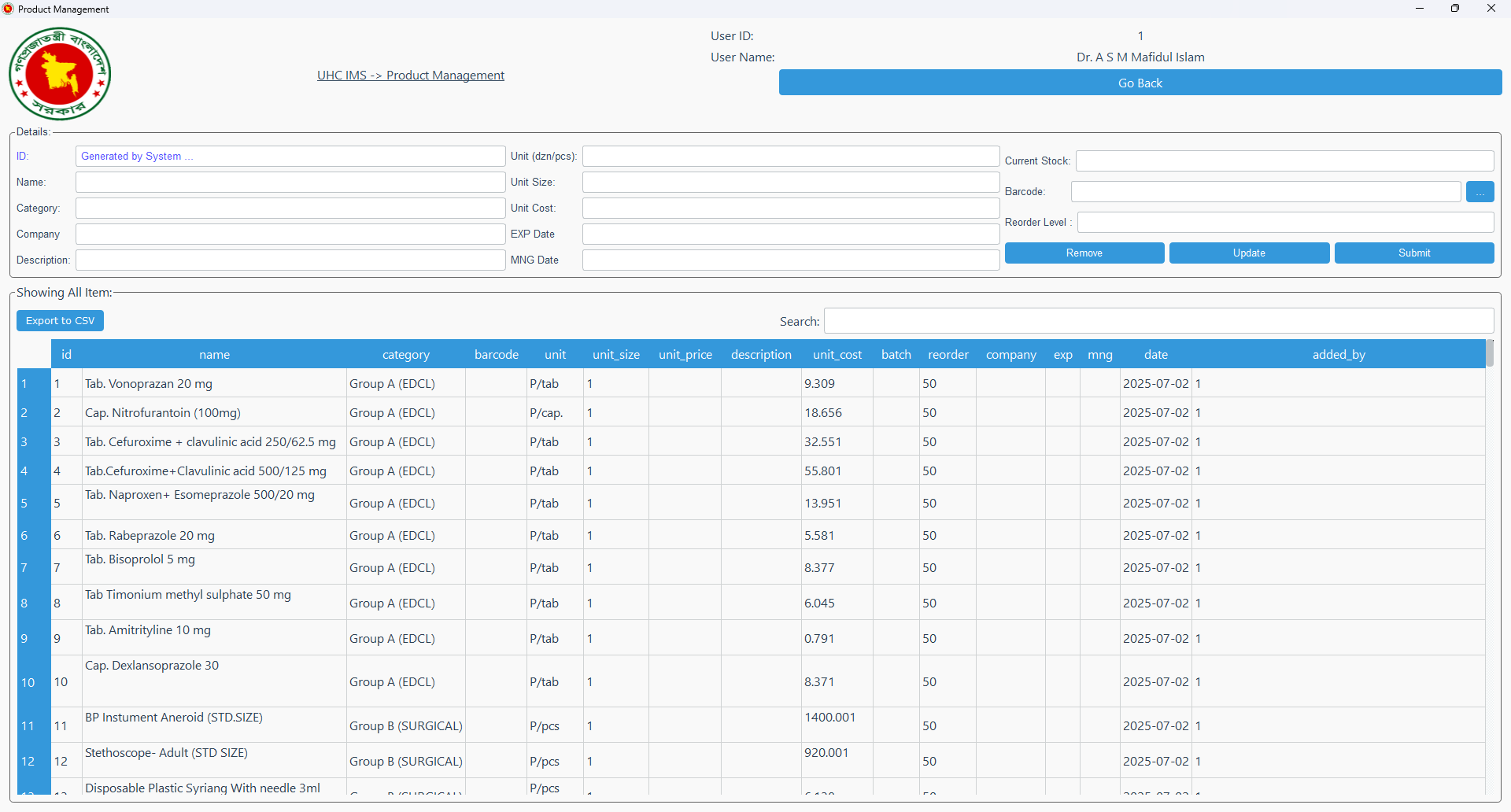Click the Current Stock field
The height and width of the screenshot is (812, 1511).
(1284, 161)
